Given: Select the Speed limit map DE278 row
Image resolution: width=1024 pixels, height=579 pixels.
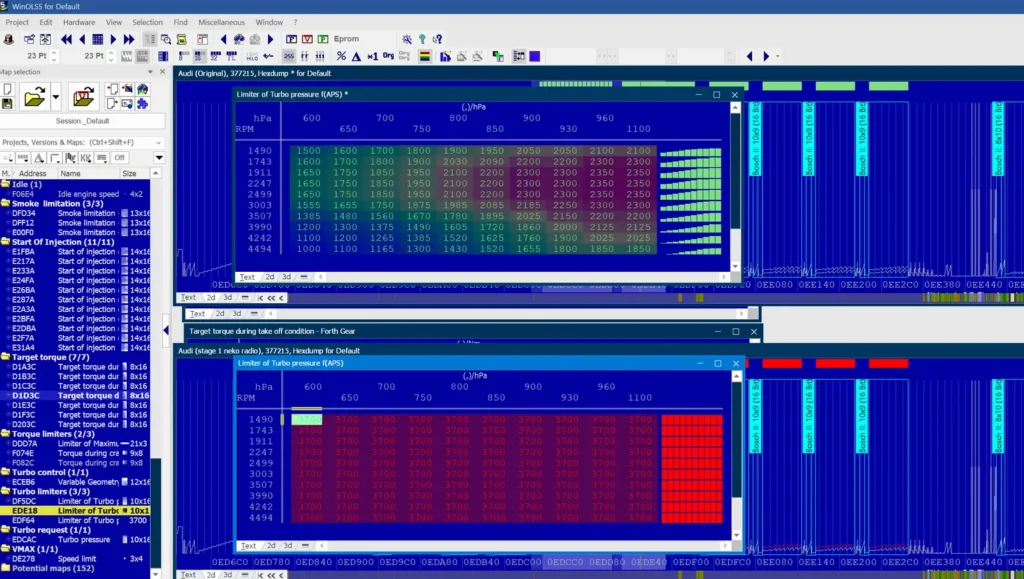Looking at the screenshot, I should 75,559.
